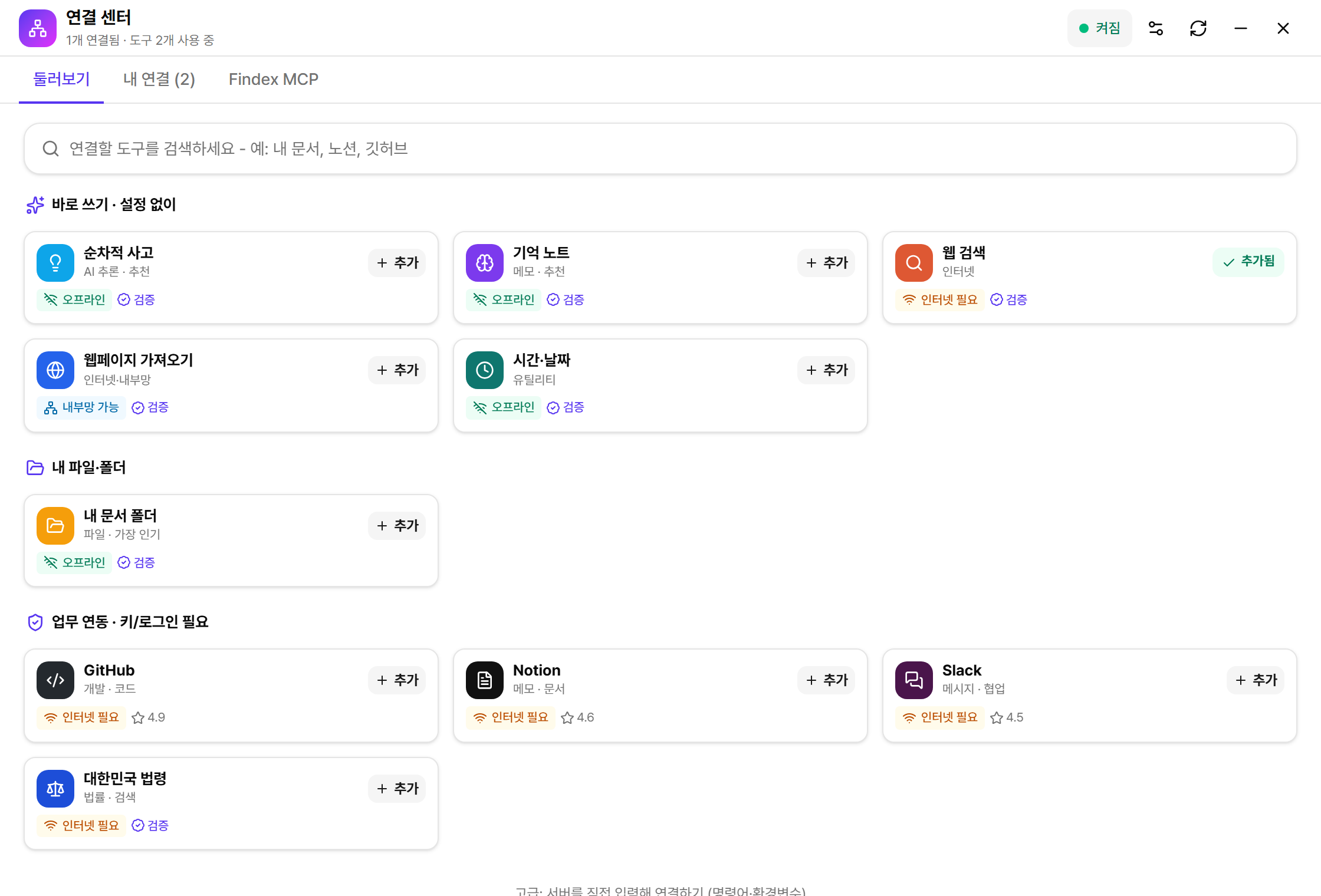The width and height of the screenshot is (1321, 896).
Task: Add the 기억 노트 tool
Action: click(x=826, y=263)
